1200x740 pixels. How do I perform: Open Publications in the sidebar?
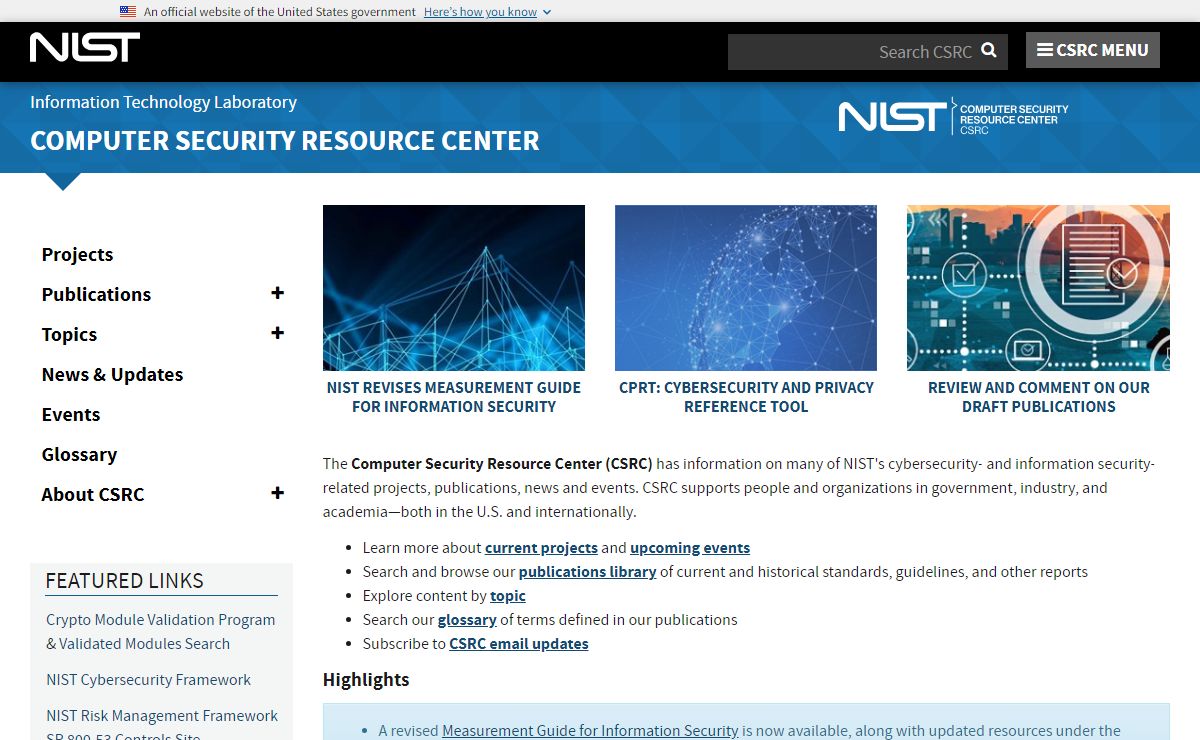tap(96, 295)
